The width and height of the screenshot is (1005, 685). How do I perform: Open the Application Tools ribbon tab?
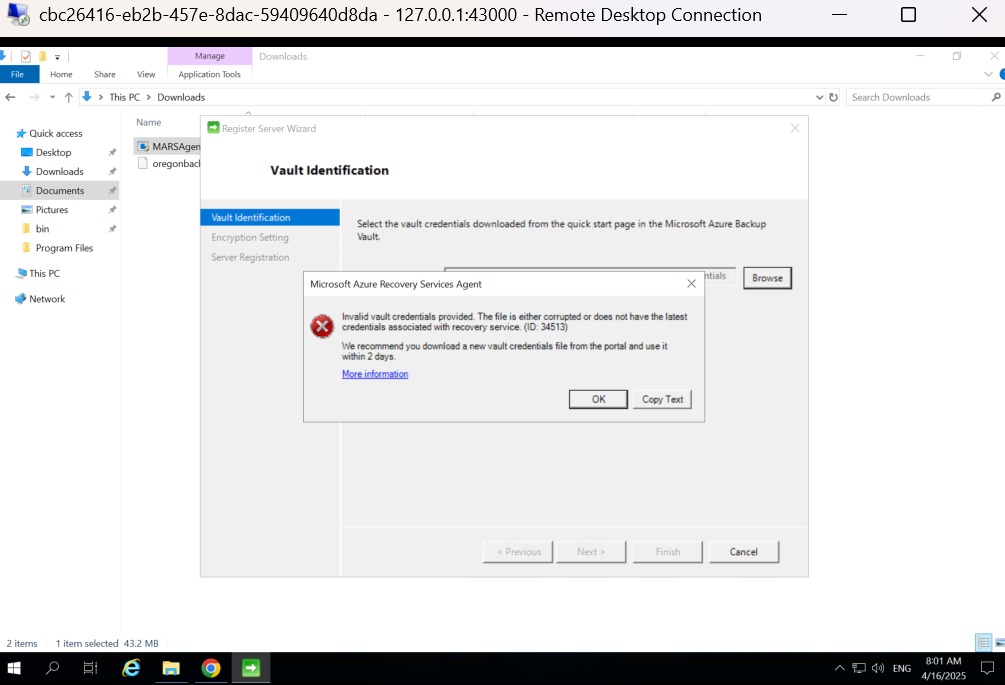click(210, 74)
